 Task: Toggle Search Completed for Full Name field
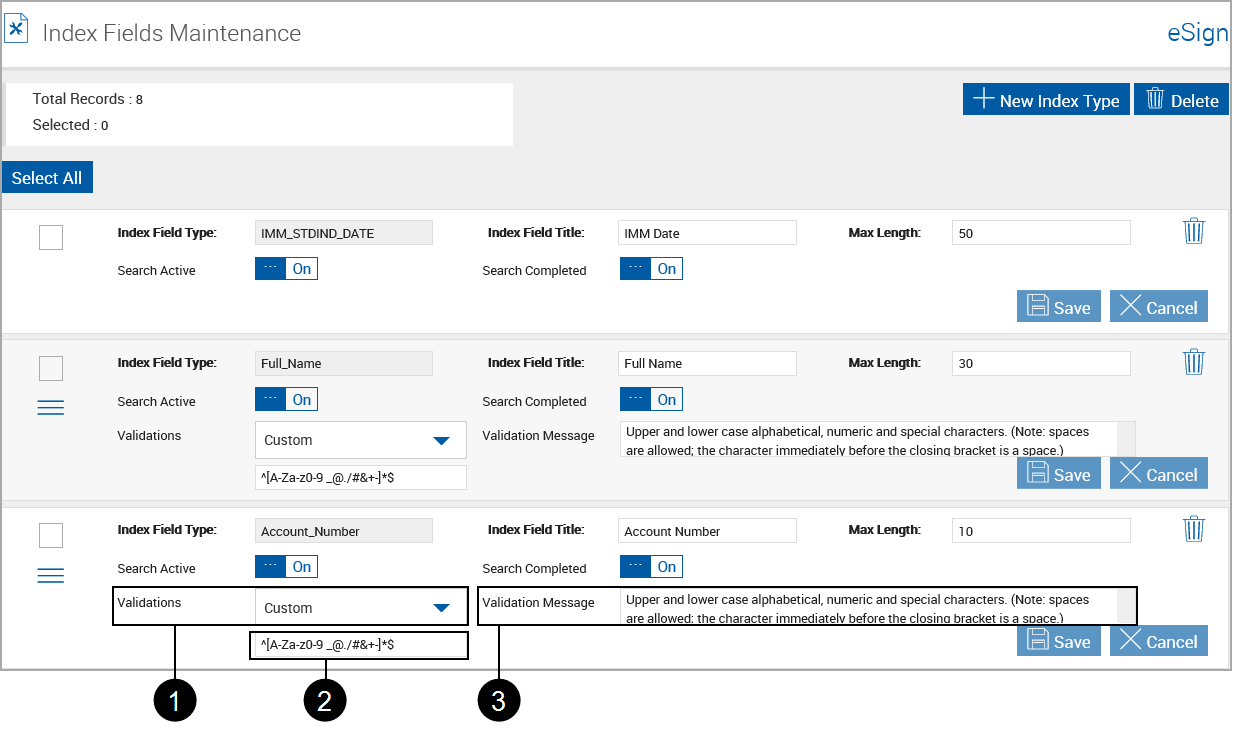click(651, 398)
